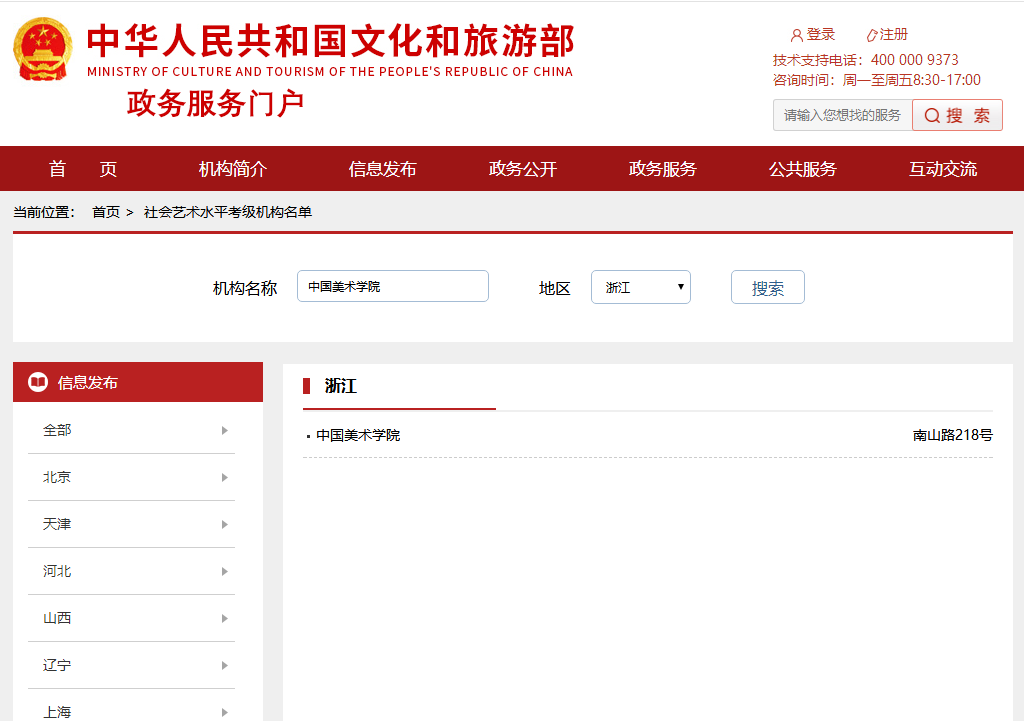
Task: Click arrow next to 辽宁
Action: click(224, 665)
